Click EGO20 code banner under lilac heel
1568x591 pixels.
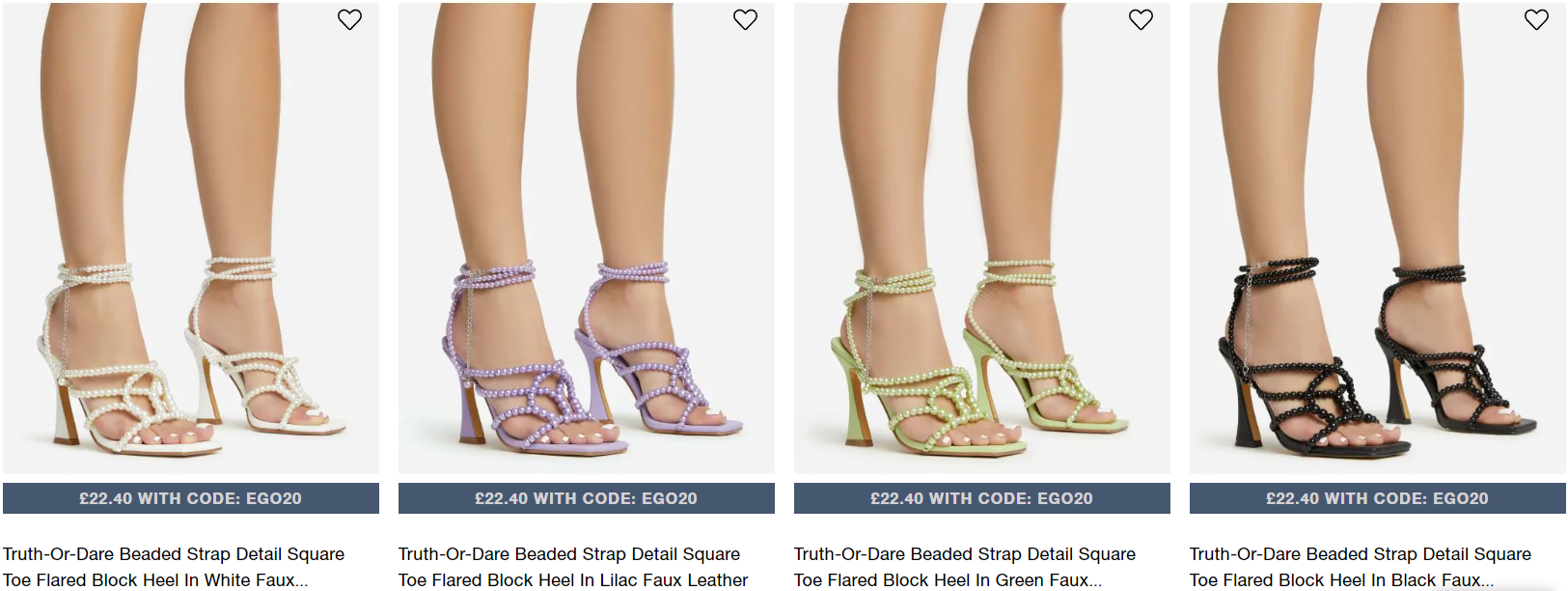[x=587, y=498]
